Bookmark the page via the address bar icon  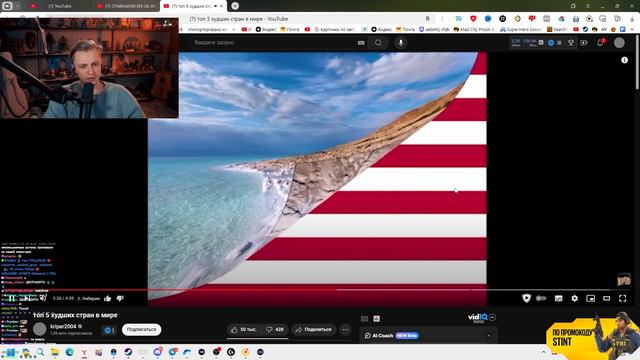(x=427, y=19)
